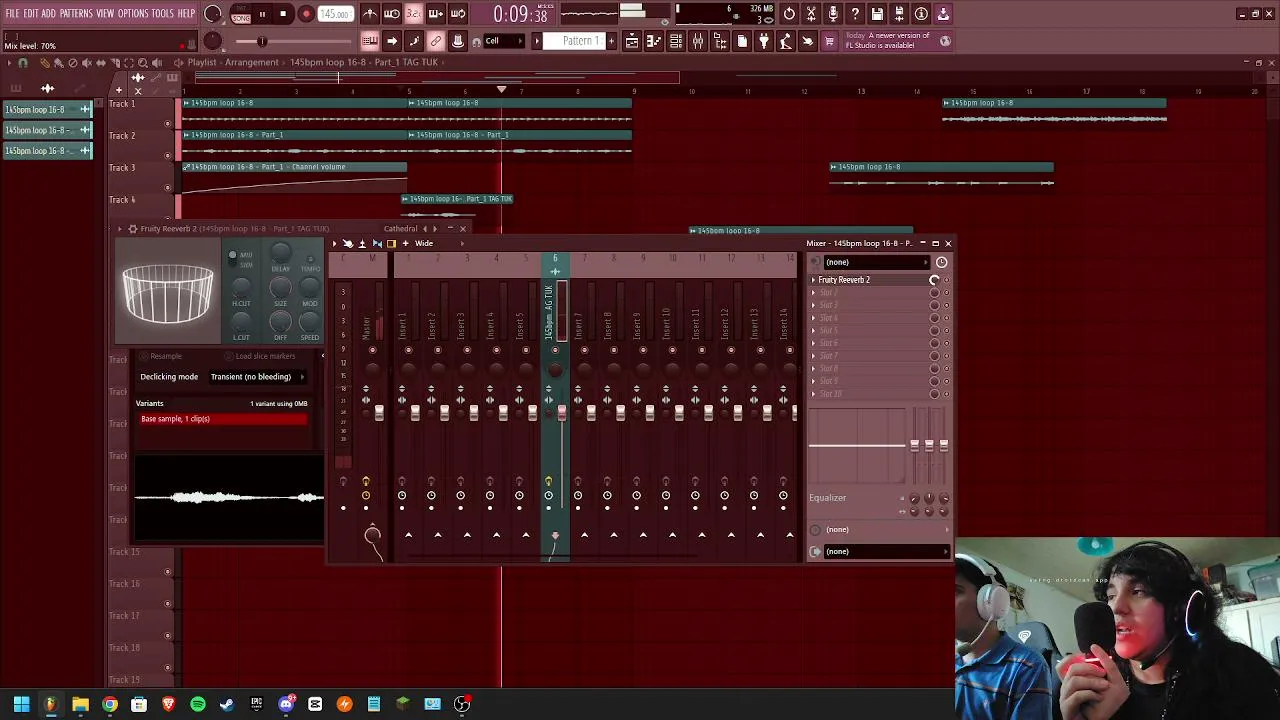Click the download update icon
This screenshot has height=720, width=1280.
[943, 14]
